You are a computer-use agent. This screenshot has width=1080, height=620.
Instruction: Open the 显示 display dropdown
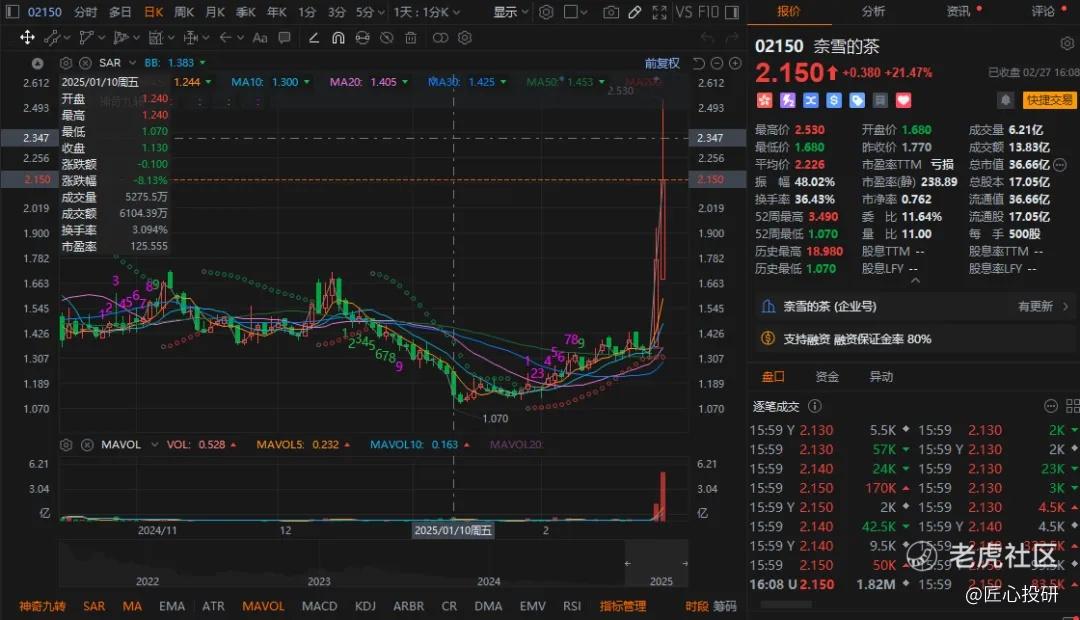click(510, 12)
